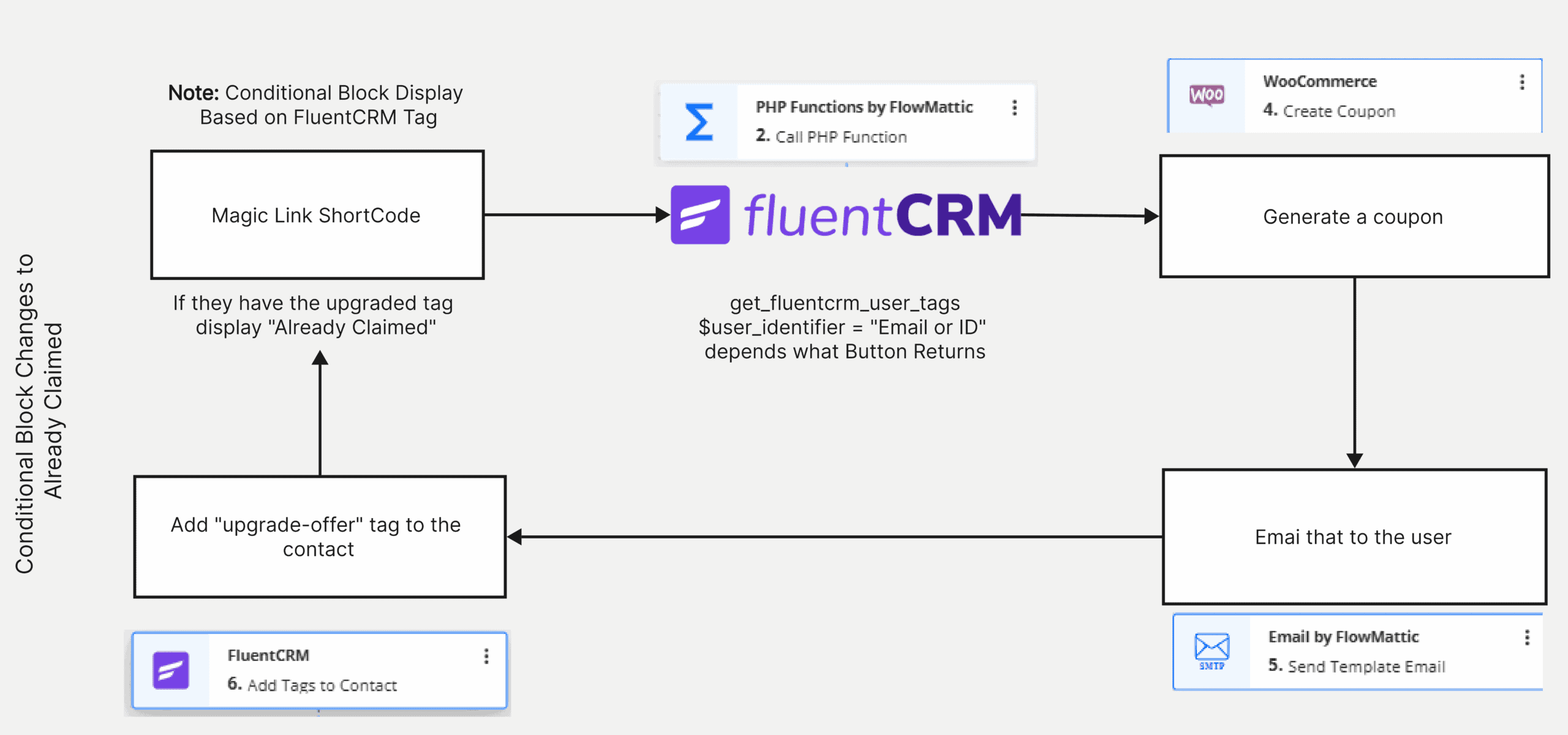Click the "Email by FlowMattic" card title
The image size is (1568, 735).
pos(1343,637)
